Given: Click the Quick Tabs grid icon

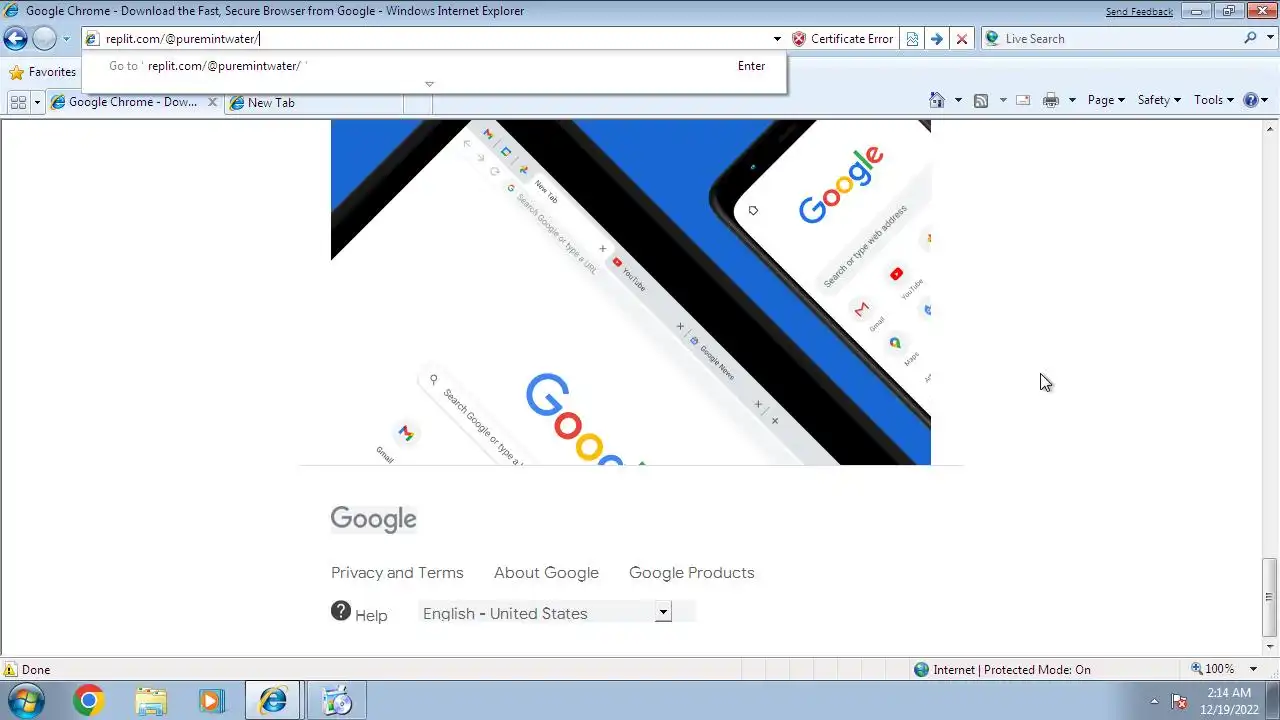Looking at the screenshot, I should (x=18, y=102).
